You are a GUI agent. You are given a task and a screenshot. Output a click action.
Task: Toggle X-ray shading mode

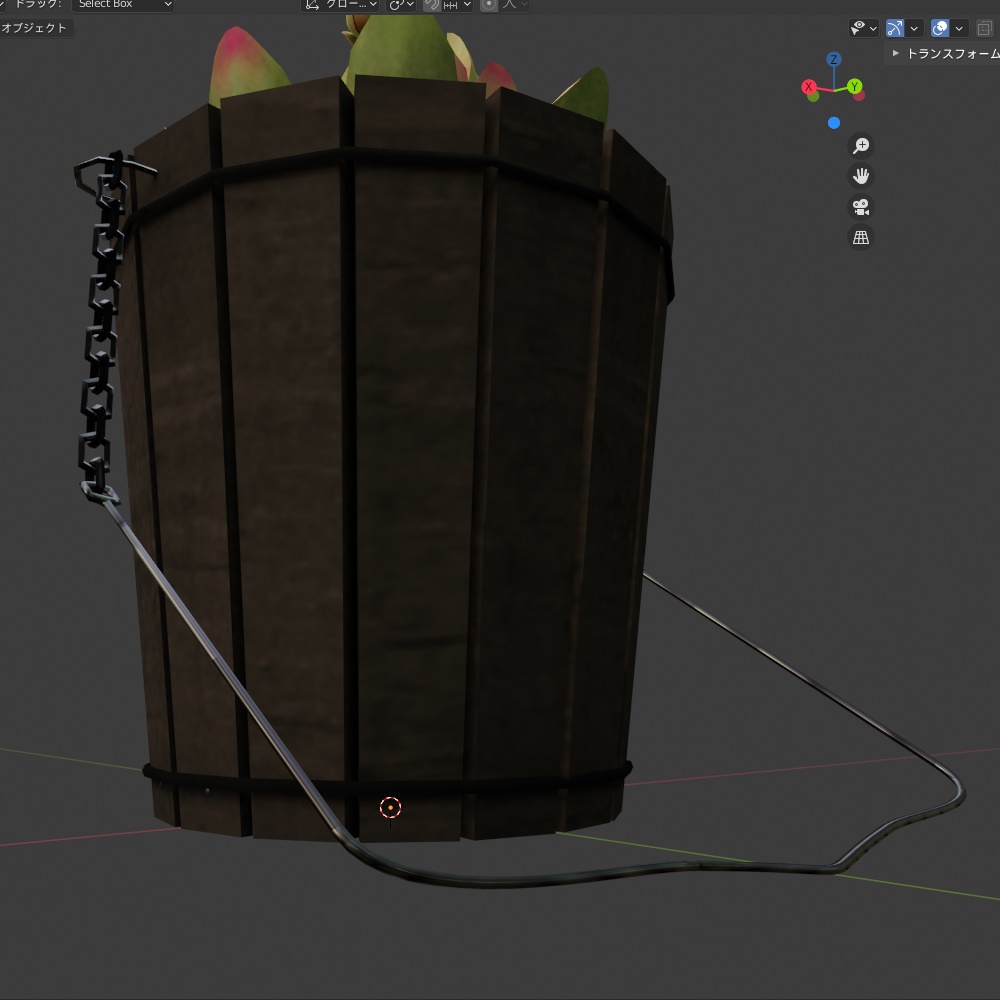tap(983, 28)
